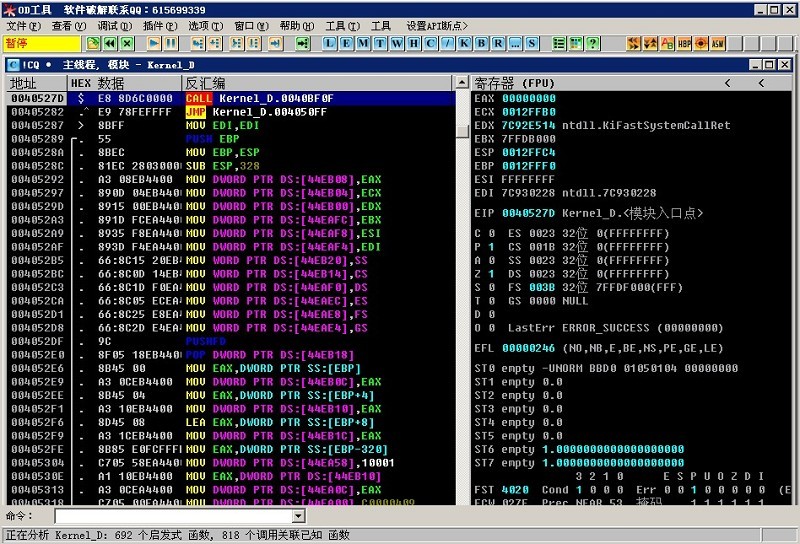Click the disassembly pane scroll-up arrow
800x544 pixels.
pos(462,82)
